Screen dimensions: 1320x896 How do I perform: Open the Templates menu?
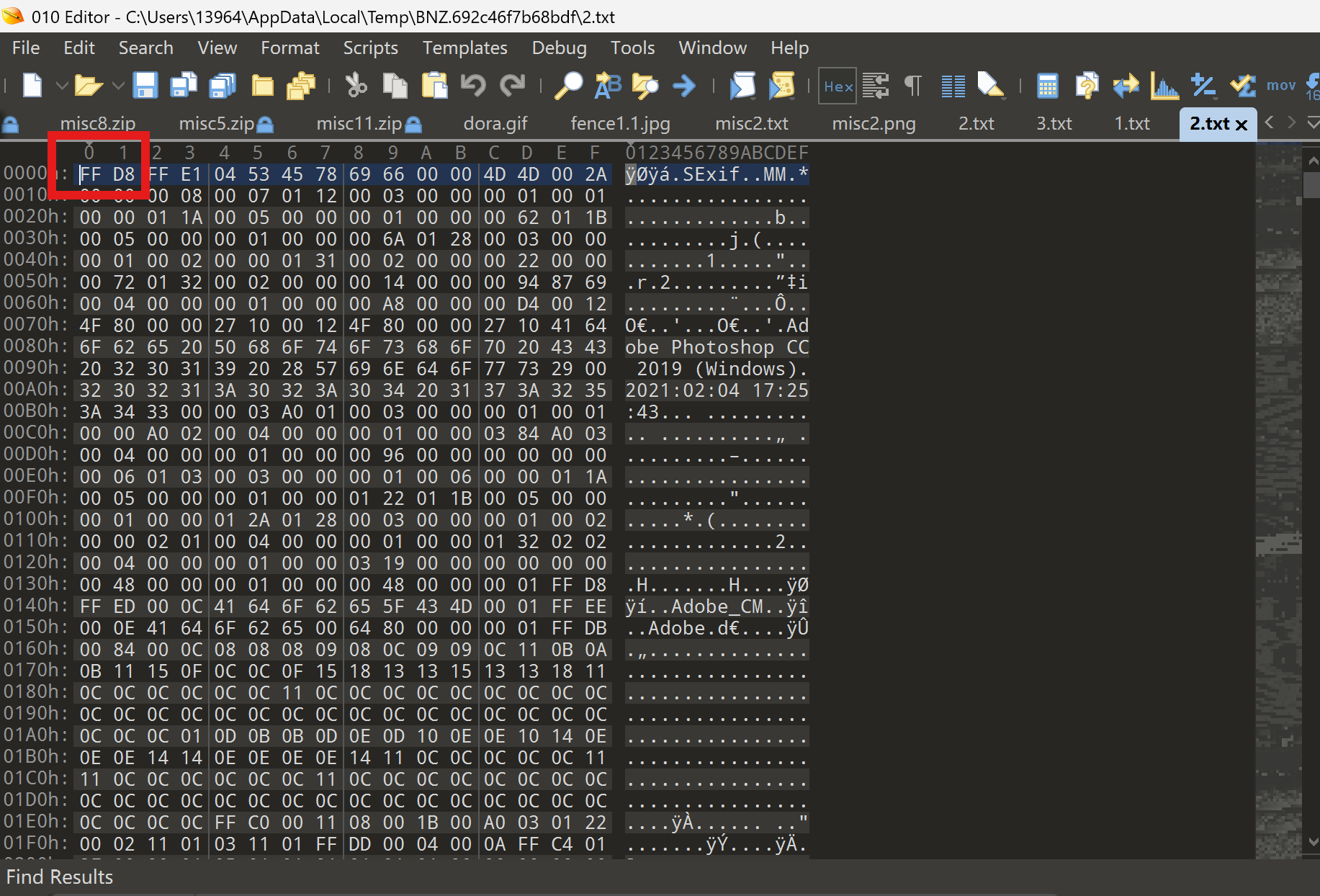(464, 48)
